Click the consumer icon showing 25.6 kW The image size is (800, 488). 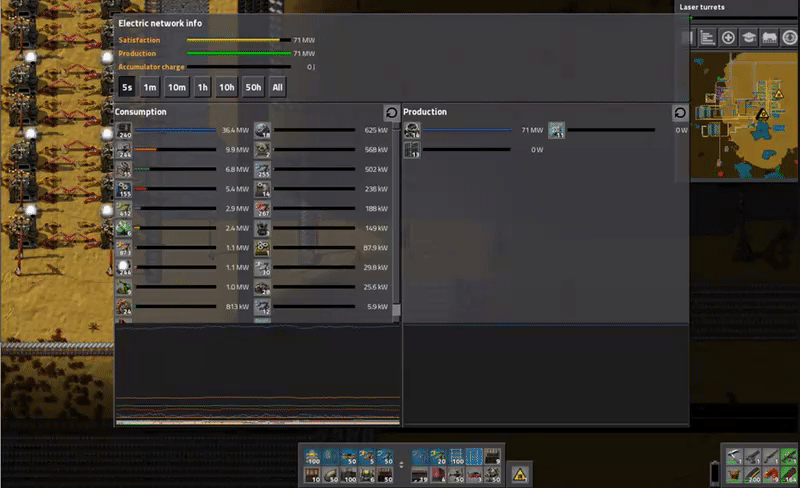(262, 287)
